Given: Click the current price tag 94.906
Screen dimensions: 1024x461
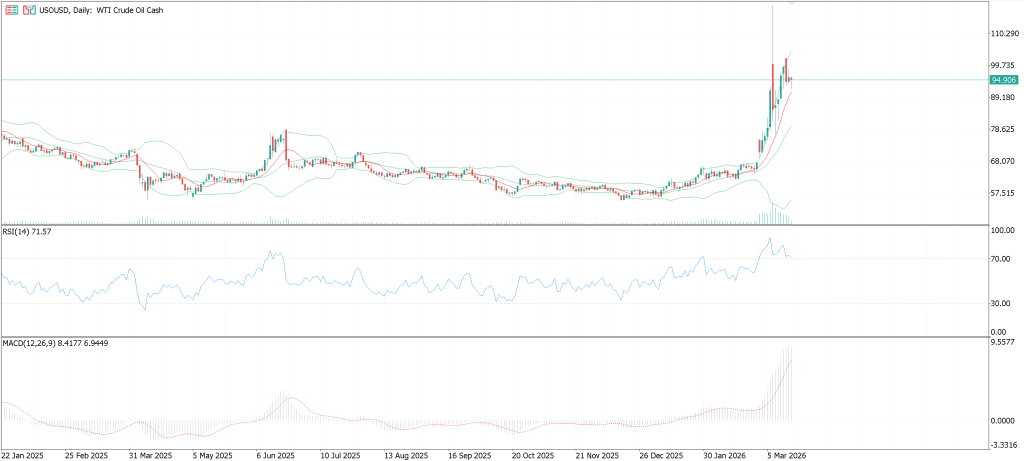Looking at the screenshot, I should click(x=1004, y=80).
